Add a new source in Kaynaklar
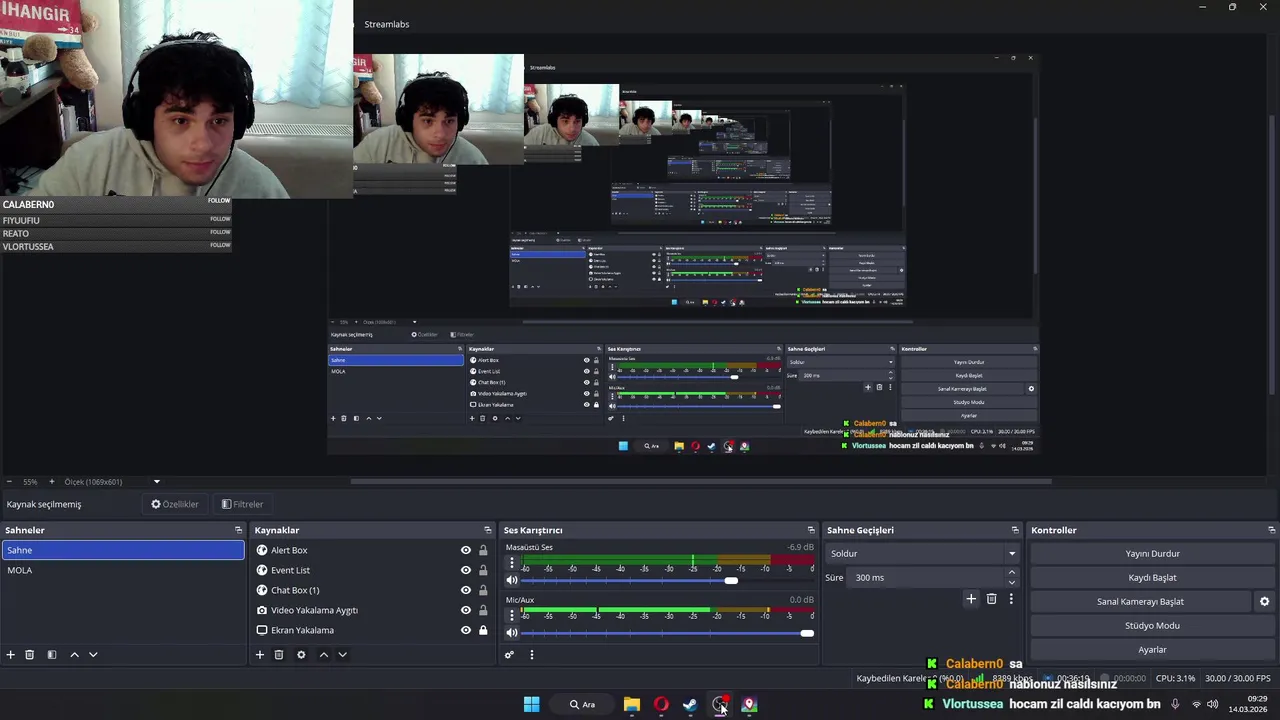The height and width of the screenshot is (720, 1280). pyautogui.click(x=260, y=655)
